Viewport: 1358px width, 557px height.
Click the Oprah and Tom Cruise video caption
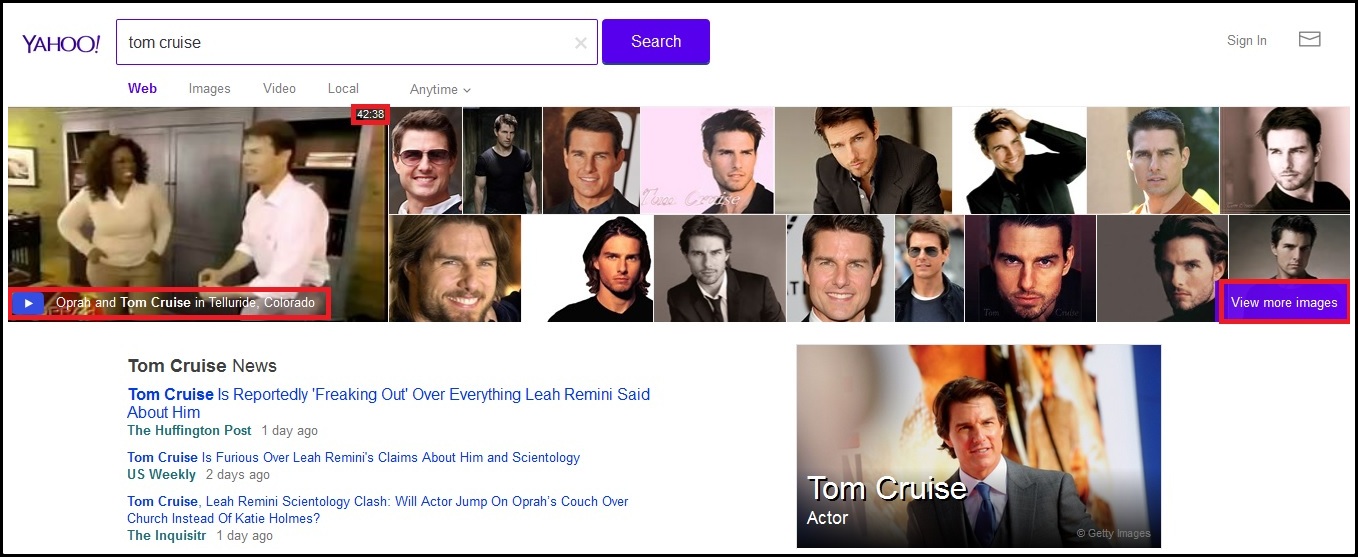click(185, 302)
